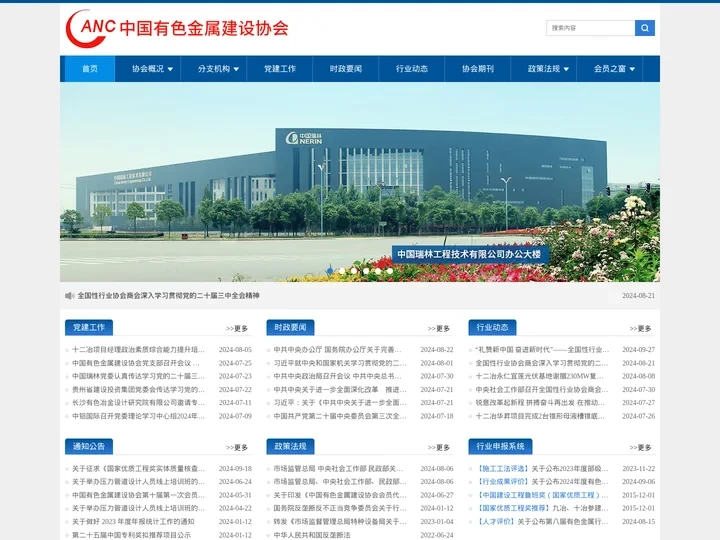Open article 中共中央关于进一步全面深化改革
720x540 pixels.
coord(340,389)
